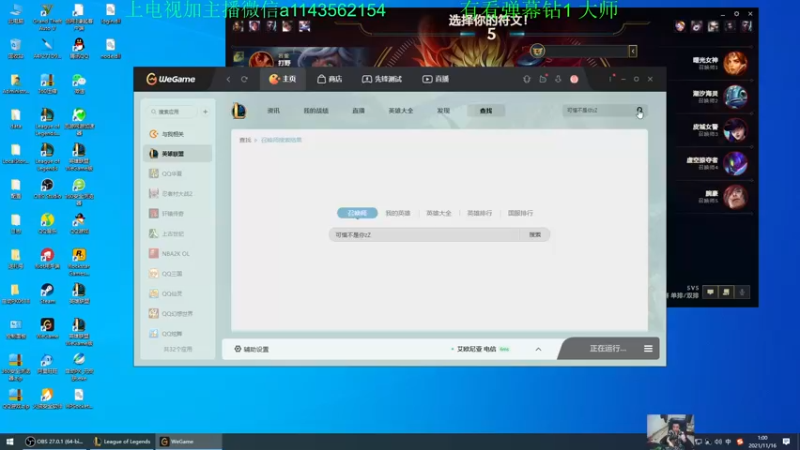Click the top-right search magnifier icon
Viewport: 800px width, 450px height.
pyautogui.click(x=639, y=111)
